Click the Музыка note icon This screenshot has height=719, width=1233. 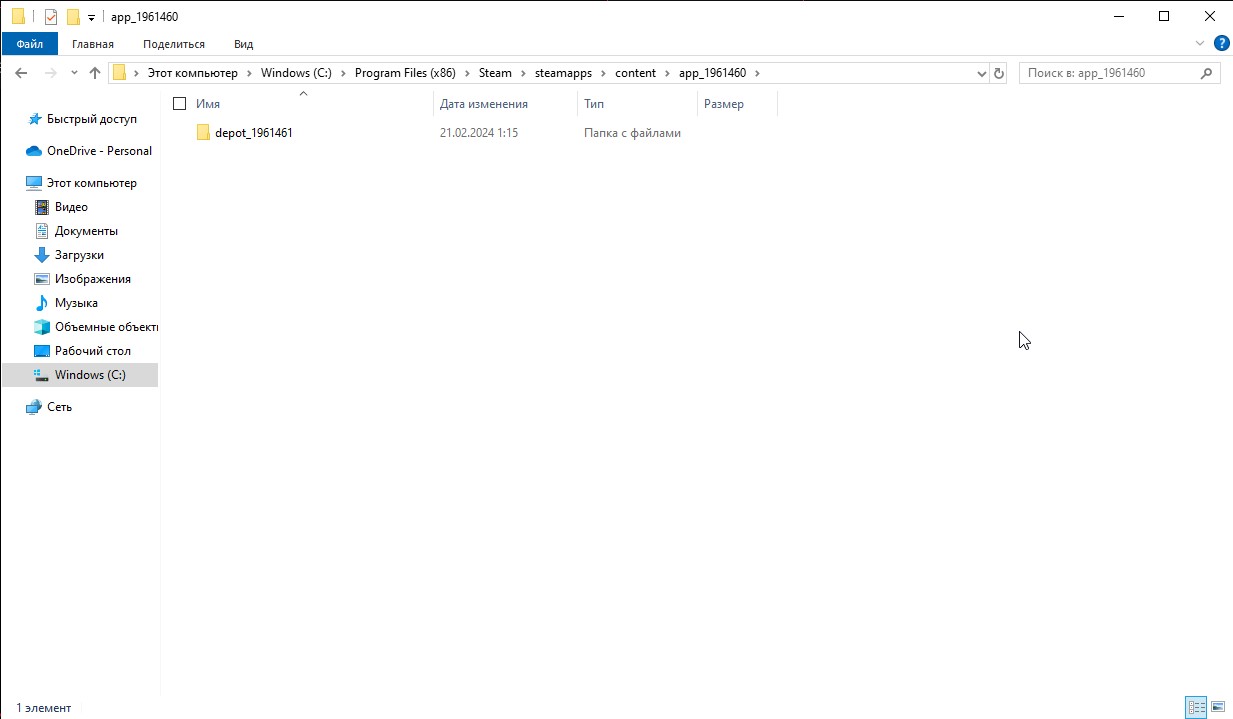[41, 303]
